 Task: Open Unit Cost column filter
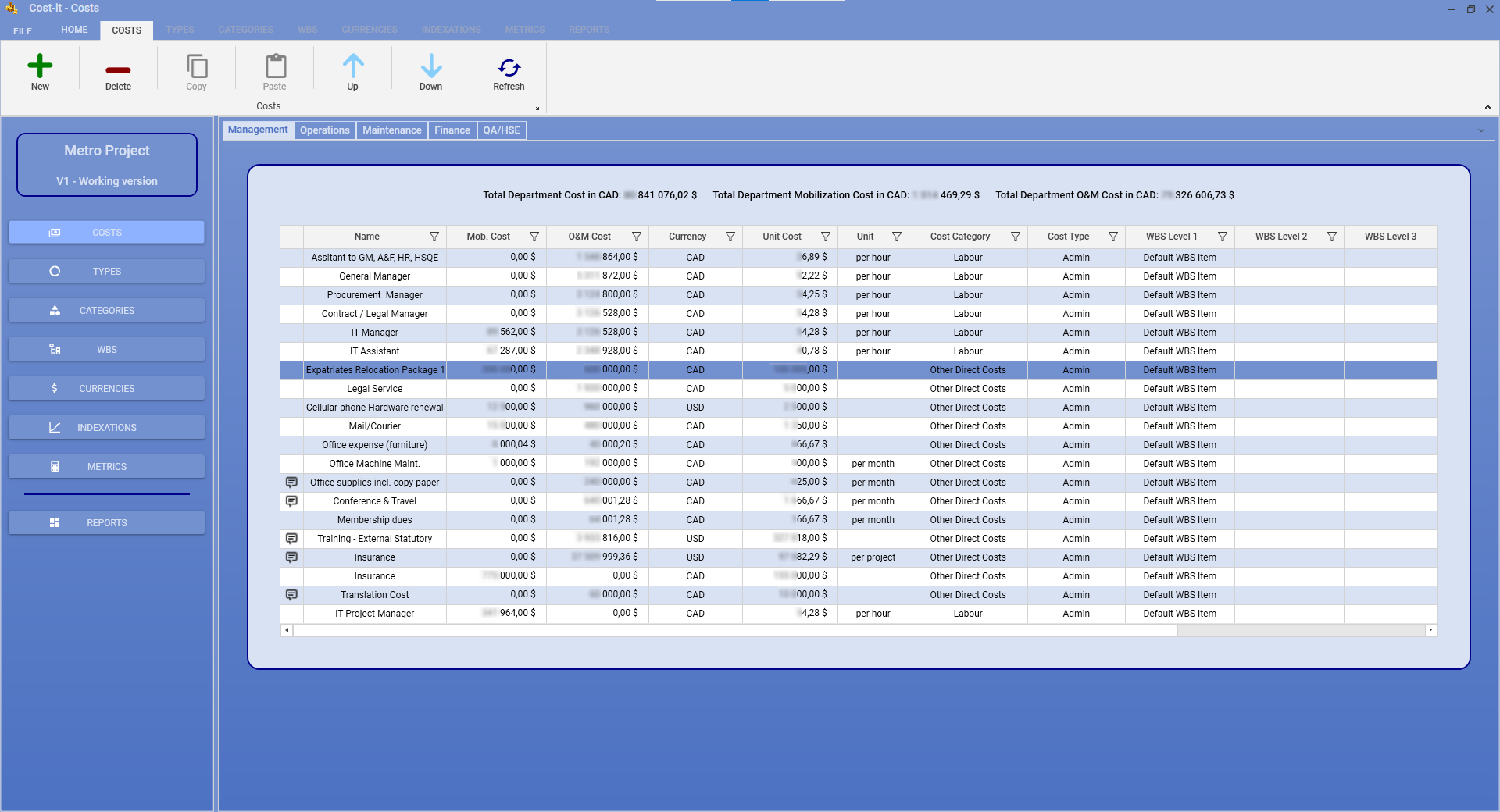826,237
